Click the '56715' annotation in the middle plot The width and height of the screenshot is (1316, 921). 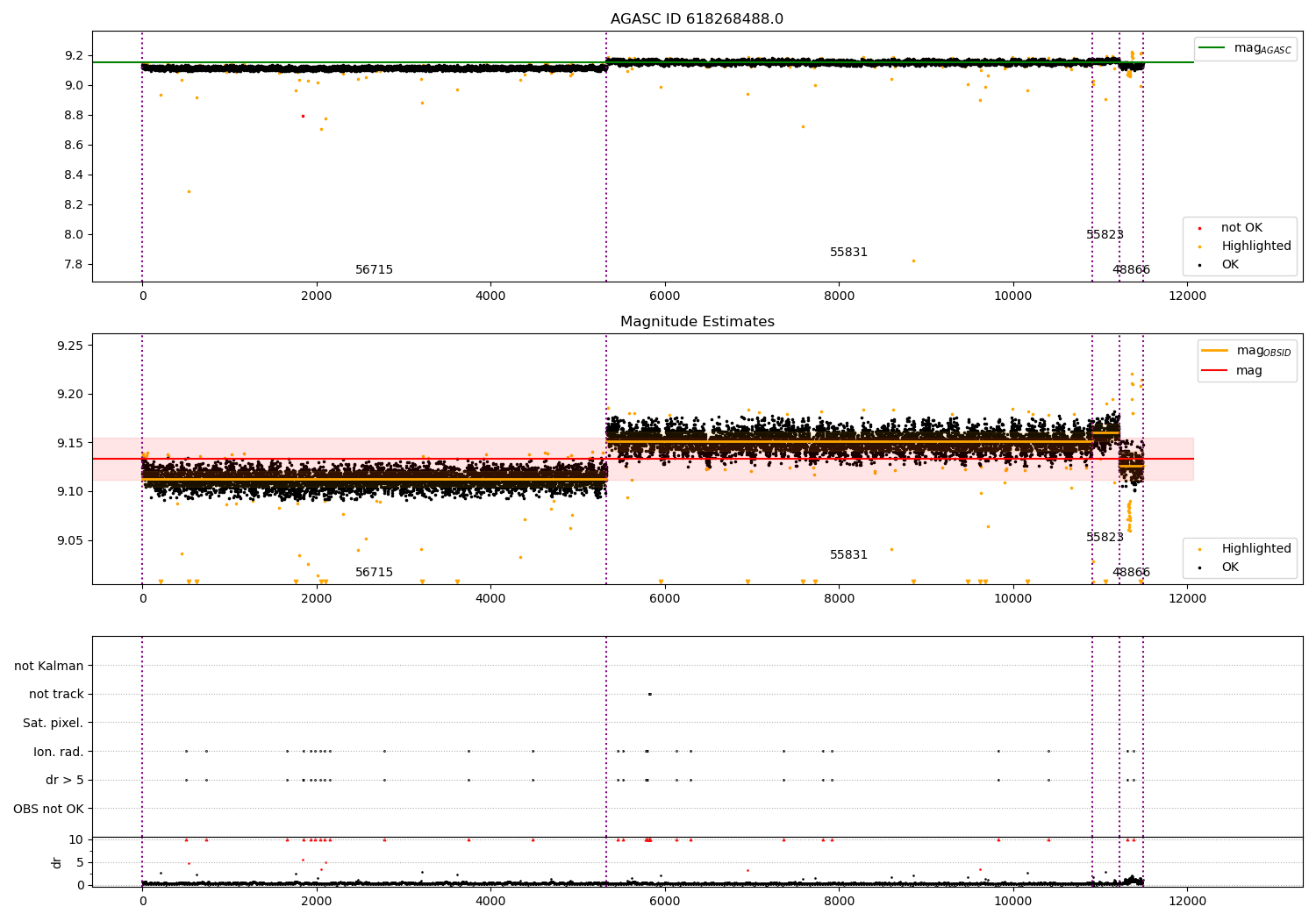coord(374,573)
